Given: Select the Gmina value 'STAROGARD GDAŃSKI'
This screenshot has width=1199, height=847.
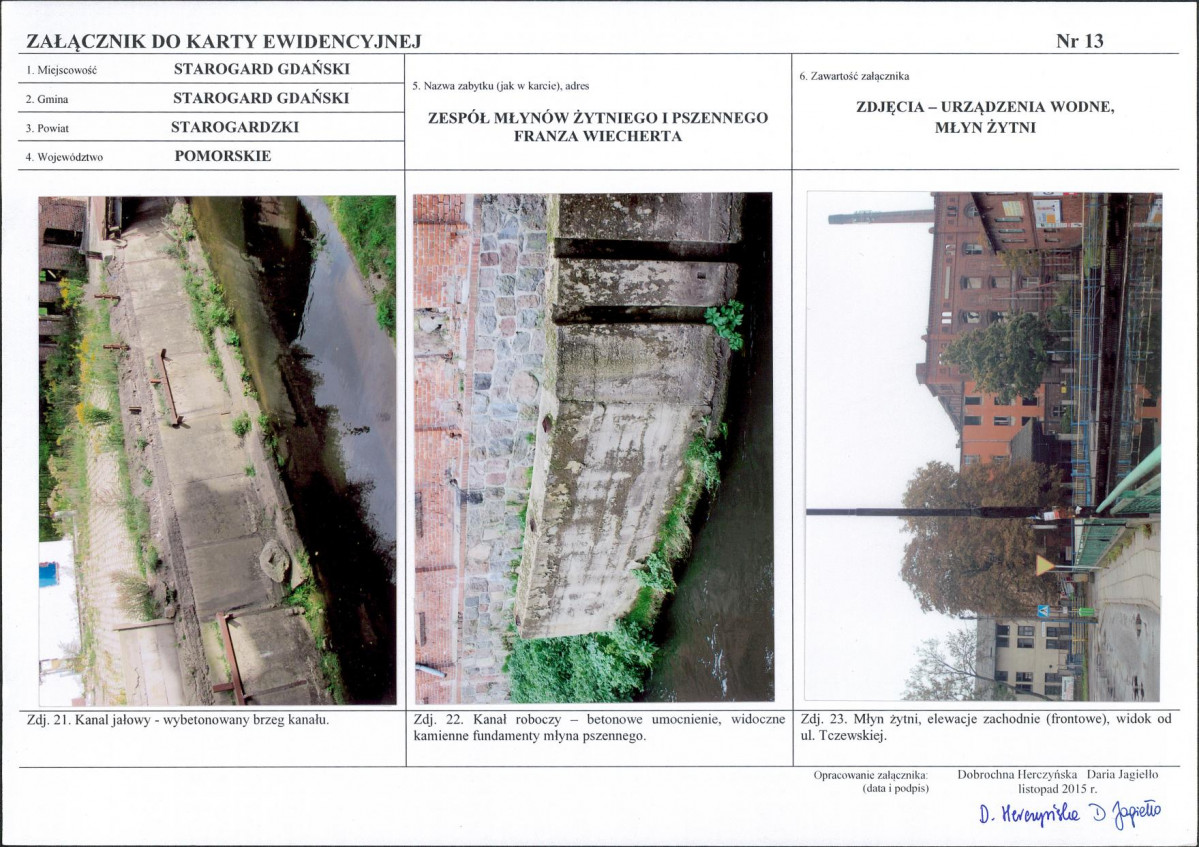Looking at the screenshot, I should (261, 98).
